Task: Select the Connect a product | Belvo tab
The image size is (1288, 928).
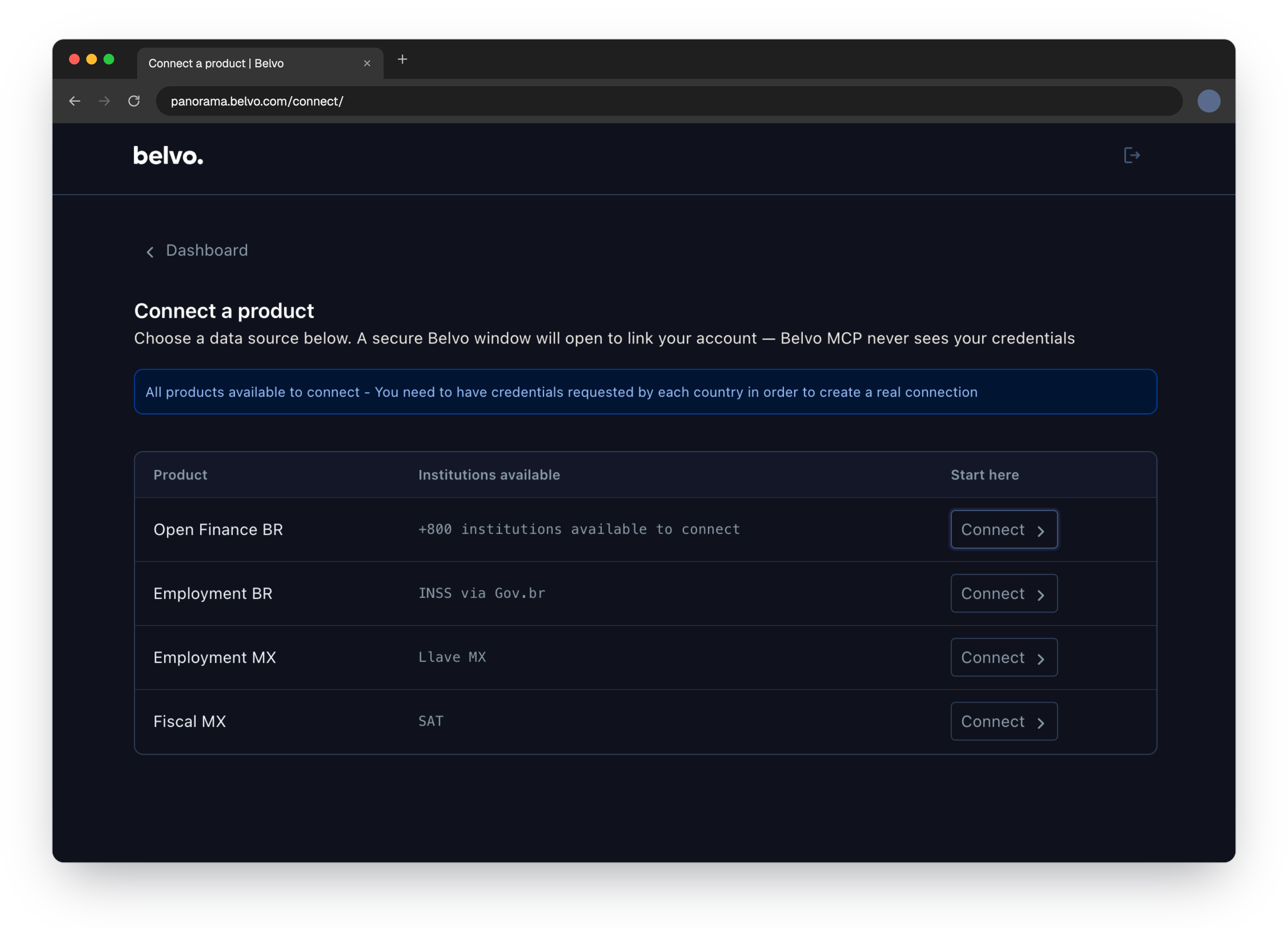Action: coord(260,63)
